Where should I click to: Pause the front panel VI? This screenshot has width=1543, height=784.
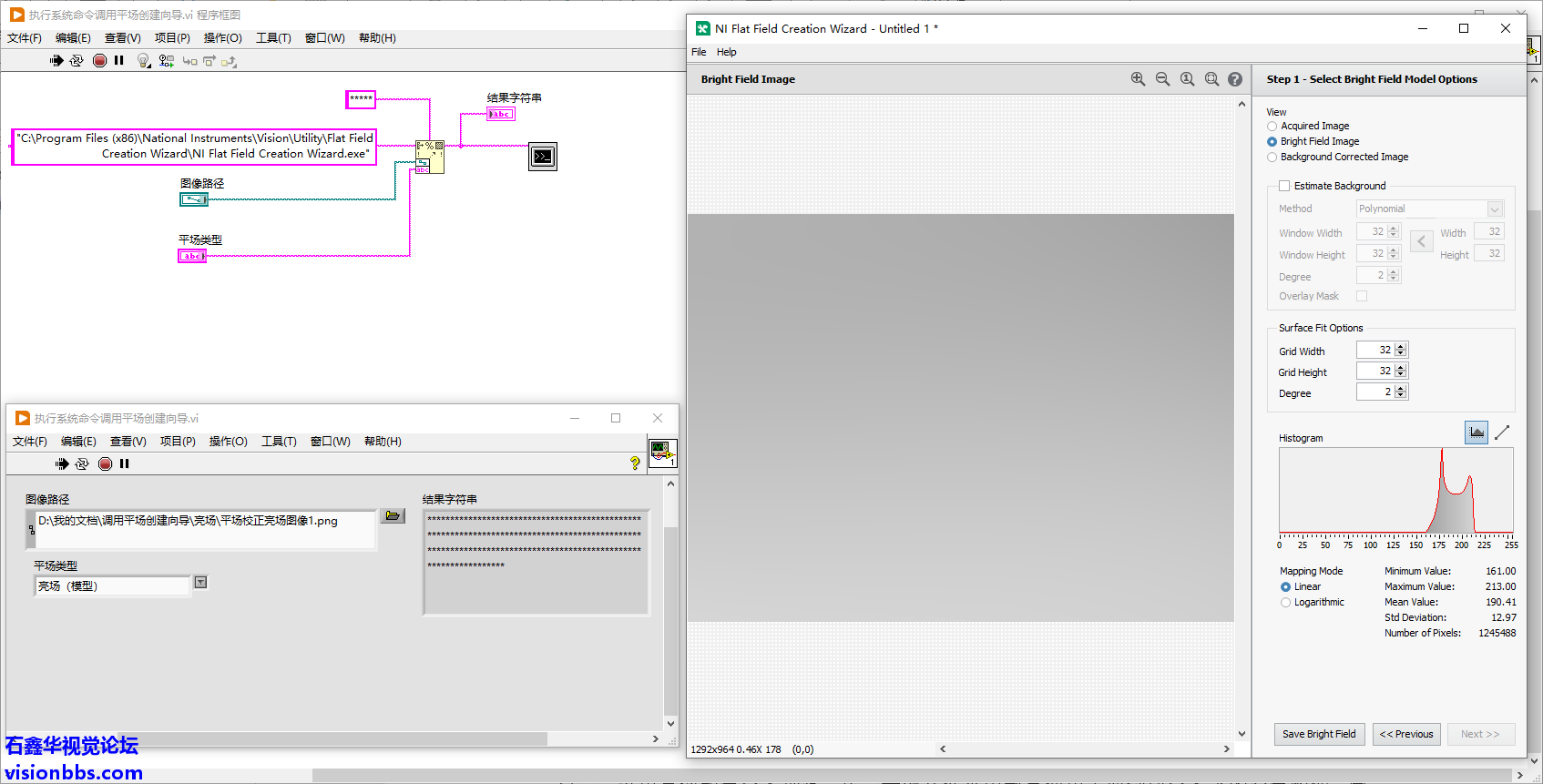[125, 463]
